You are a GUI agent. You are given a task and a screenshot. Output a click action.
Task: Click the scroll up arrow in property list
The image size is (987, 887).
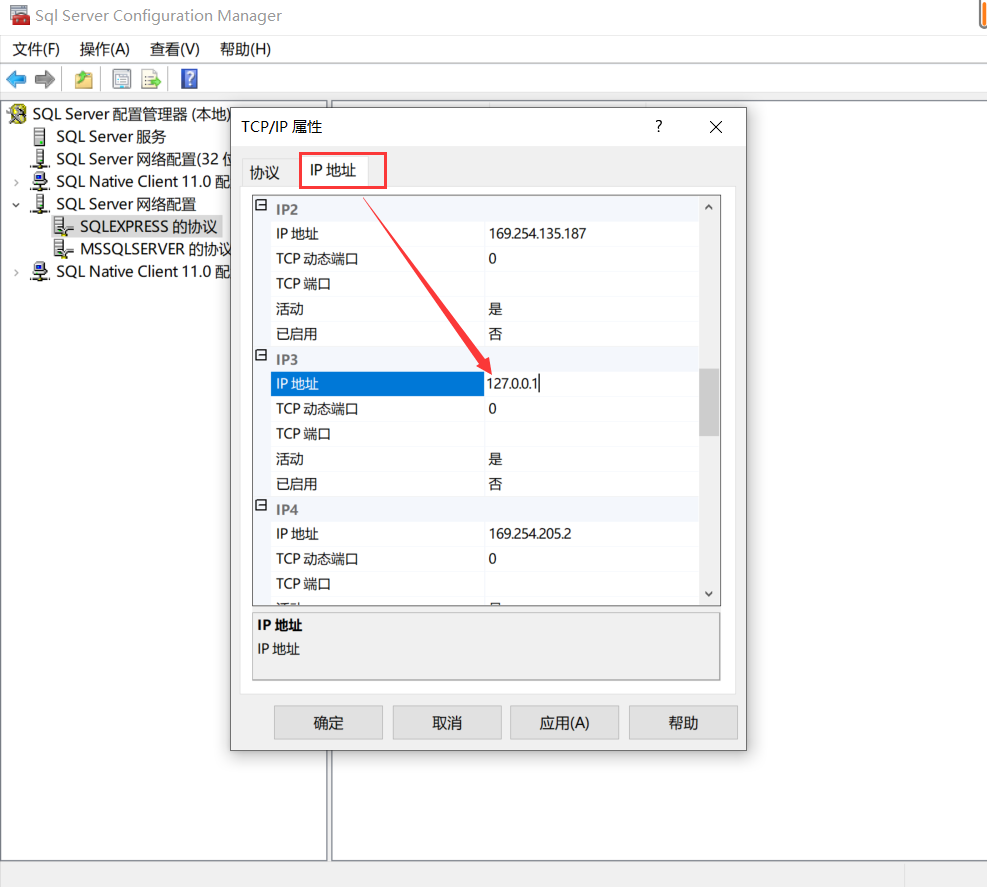point(709,207)
